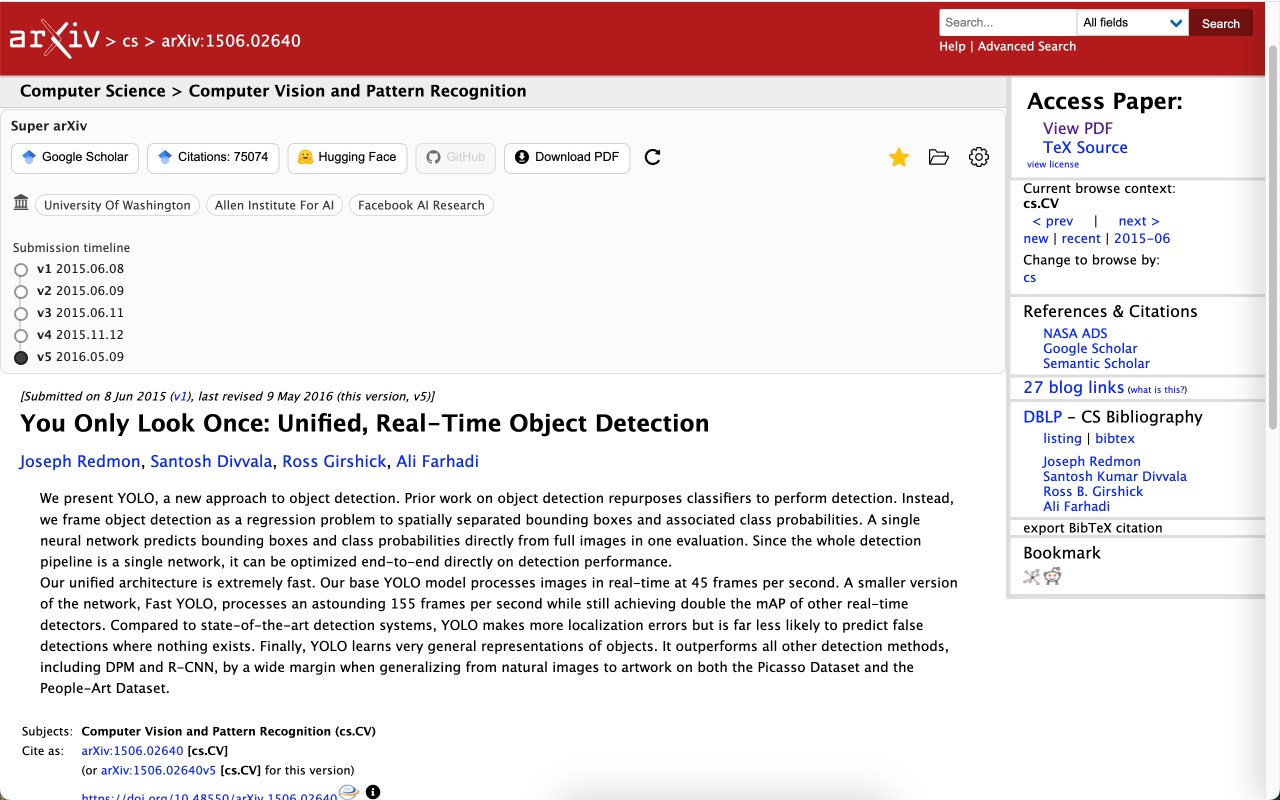Screen dimensions: 1280x800
Task: Click the institution building icon
Action: click(21, 203)
